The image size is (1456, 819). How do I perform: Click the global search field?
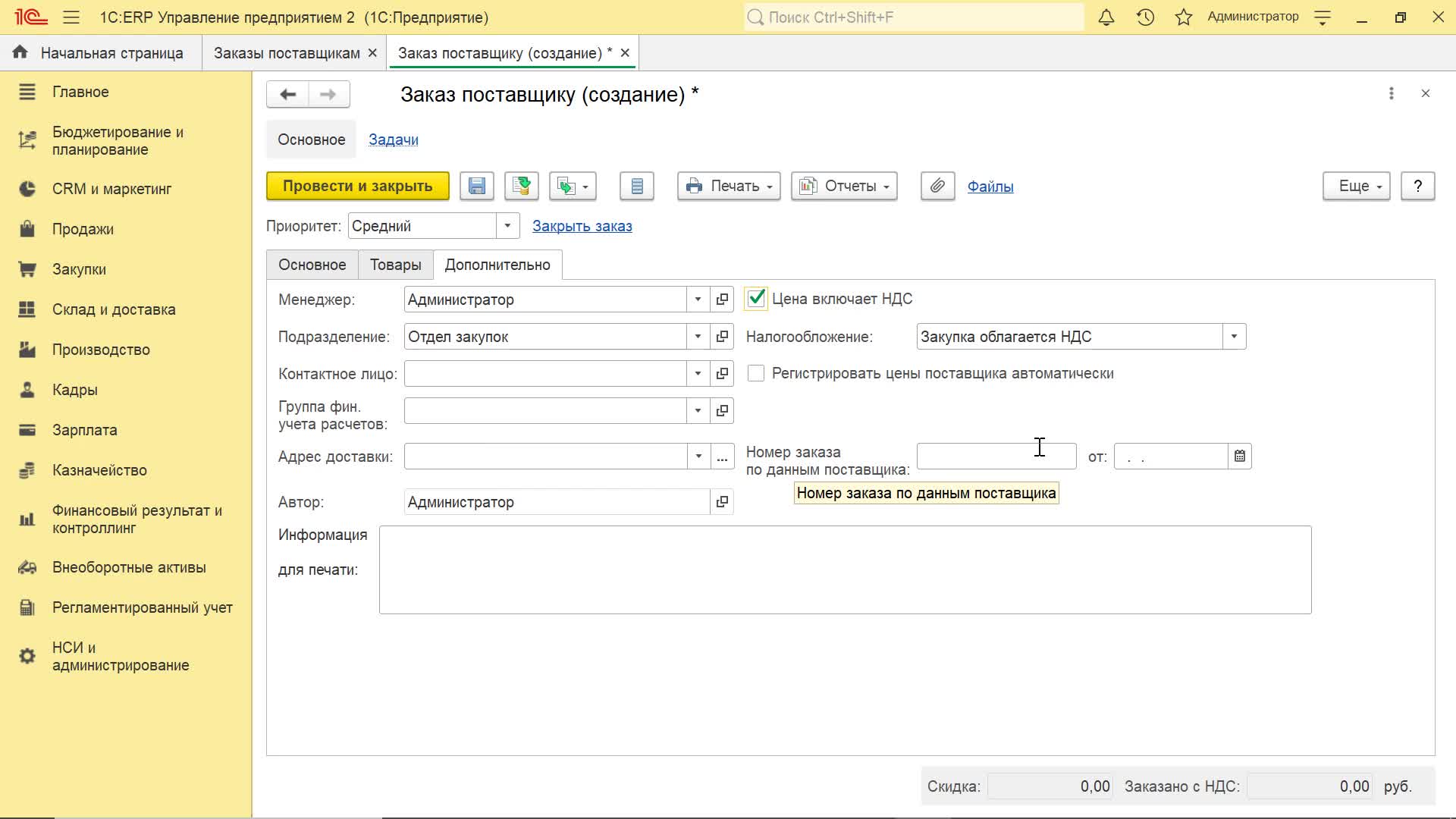(914, 17)
